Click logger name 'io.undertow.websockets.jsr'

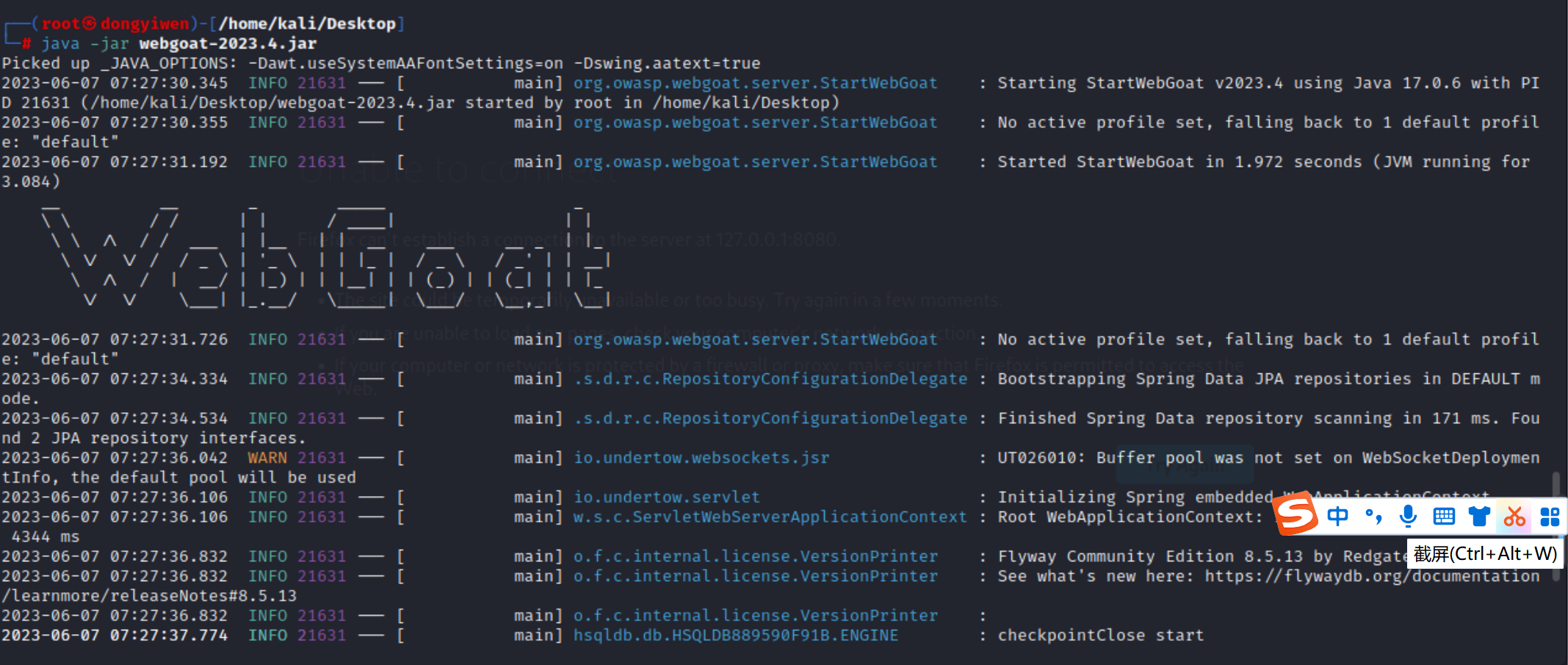pyautogui.click(x=701, y=458)
